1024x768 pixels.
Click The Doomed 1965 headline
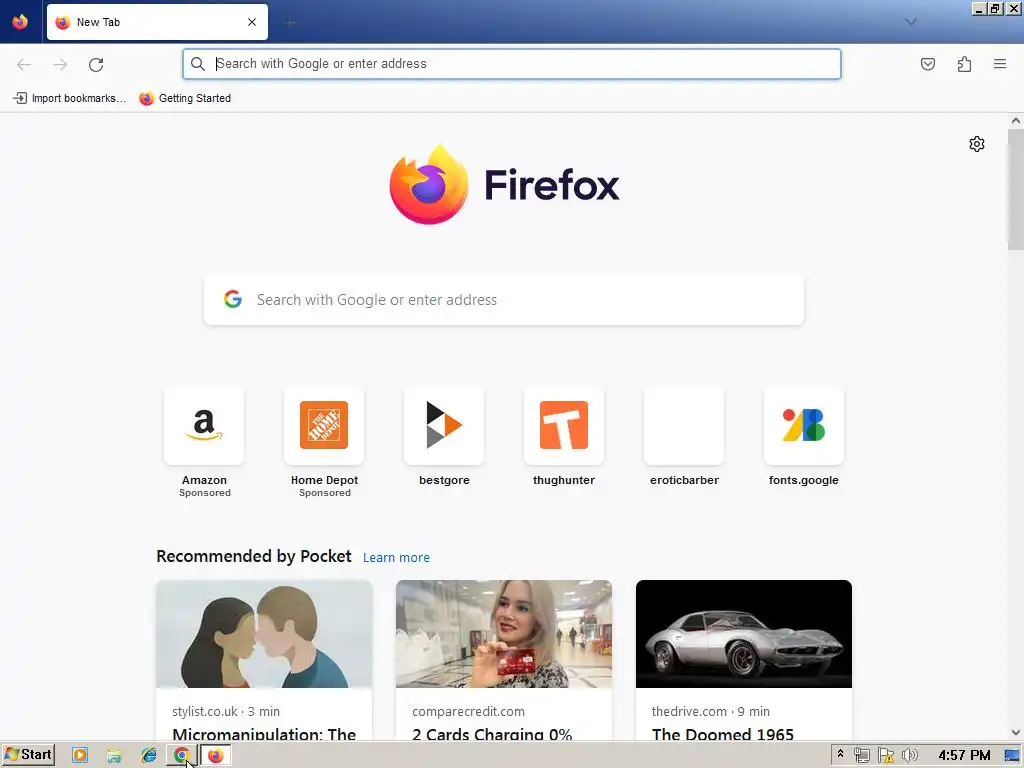click(722, 733)
